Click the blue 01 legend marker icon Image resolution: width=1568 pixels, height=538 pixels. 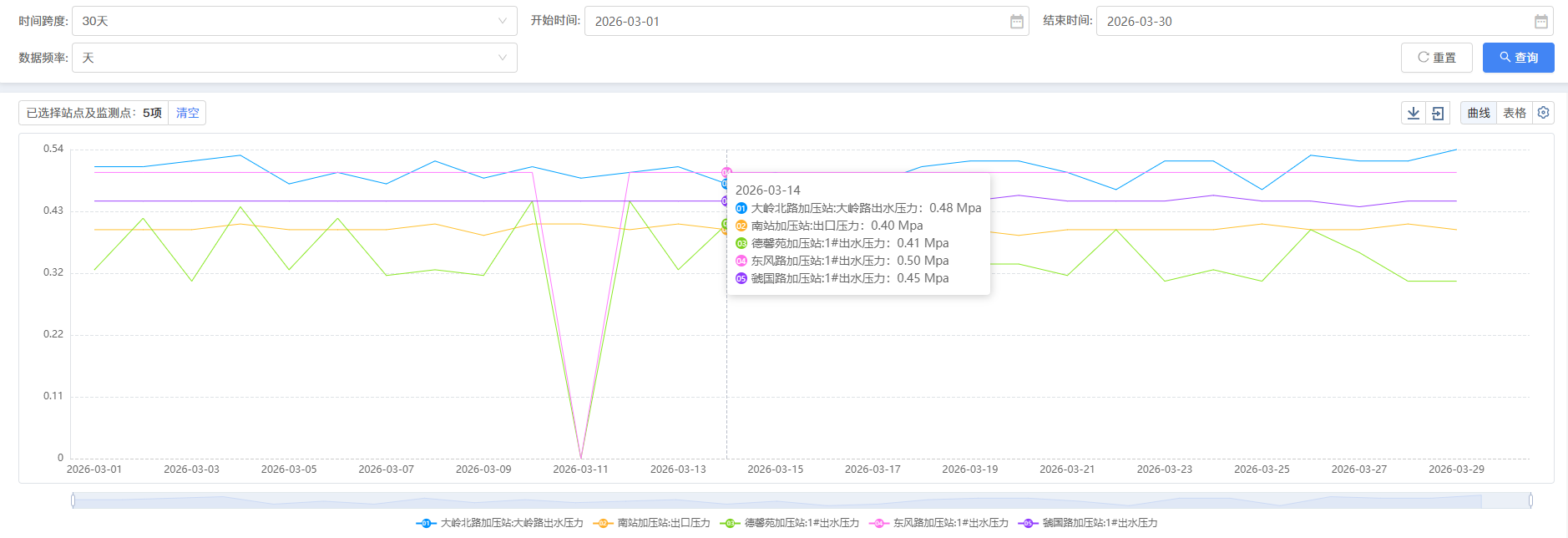pos(426,523)
